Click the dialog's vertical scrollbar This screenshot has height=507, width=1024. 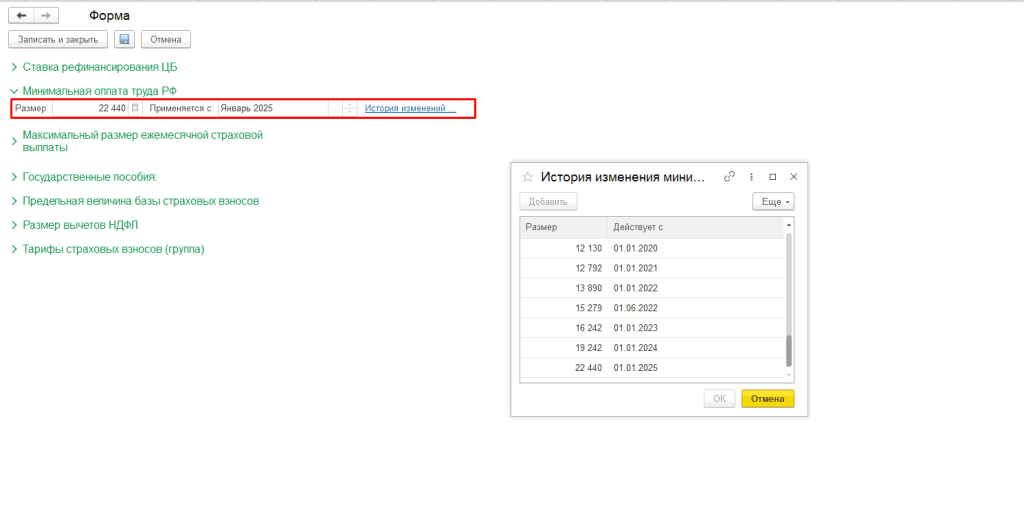[788, 351]
